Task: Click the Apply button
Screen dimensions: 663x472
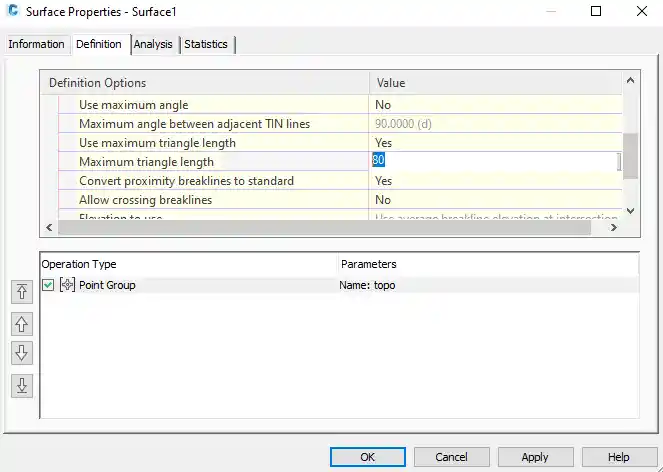Action: coord(535,456)
